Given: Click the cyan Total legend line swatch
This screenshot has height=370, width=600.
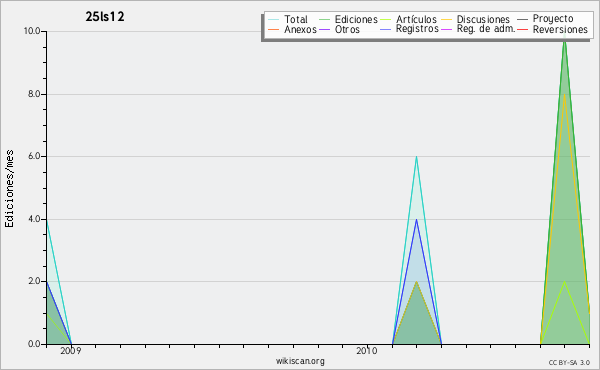Looking at the screenshot, I should click(274, 19).
